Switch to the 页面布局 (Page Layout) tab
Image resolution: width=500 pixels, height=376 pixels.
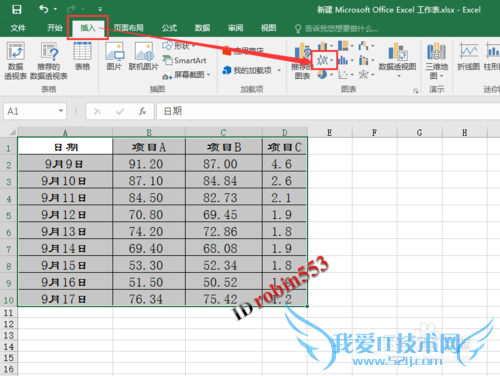tap(129, 28)
